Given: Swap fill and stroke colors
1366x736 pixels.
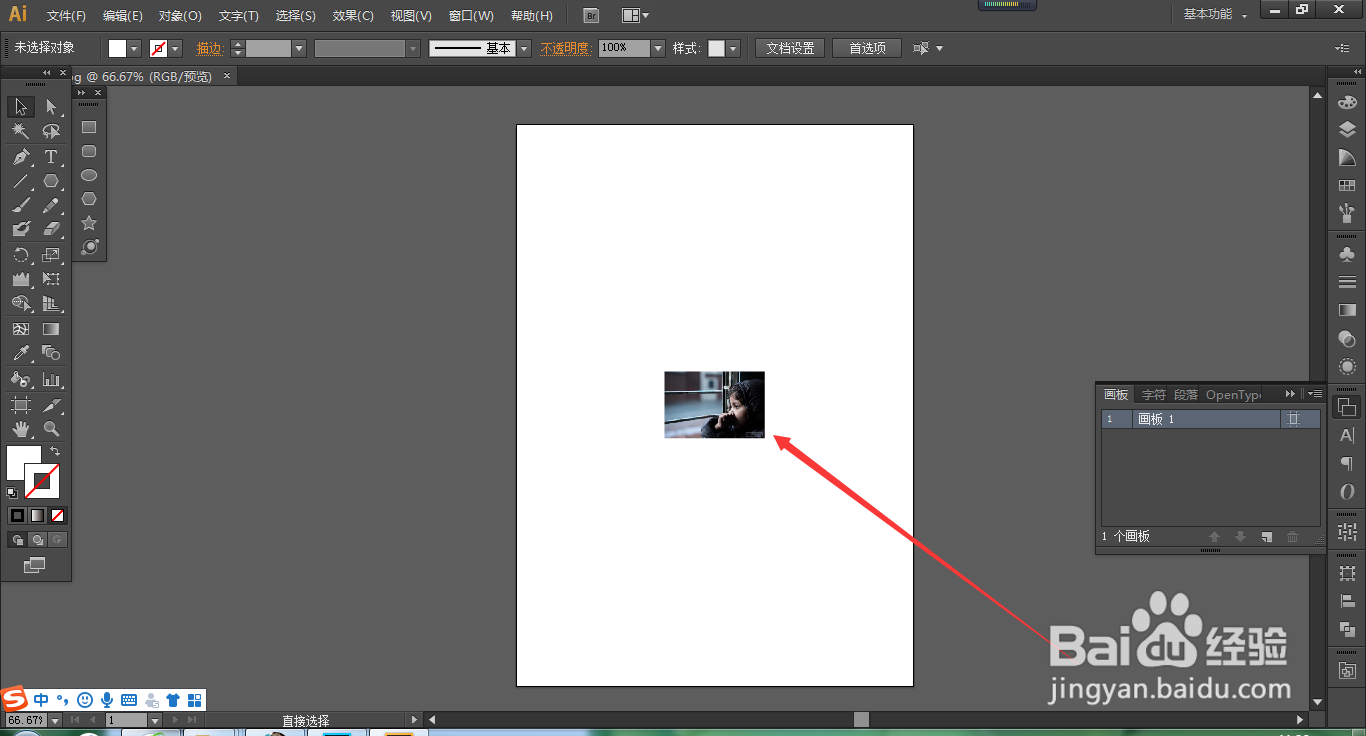Looking at the screenshot, I should (x=55, y=452).
